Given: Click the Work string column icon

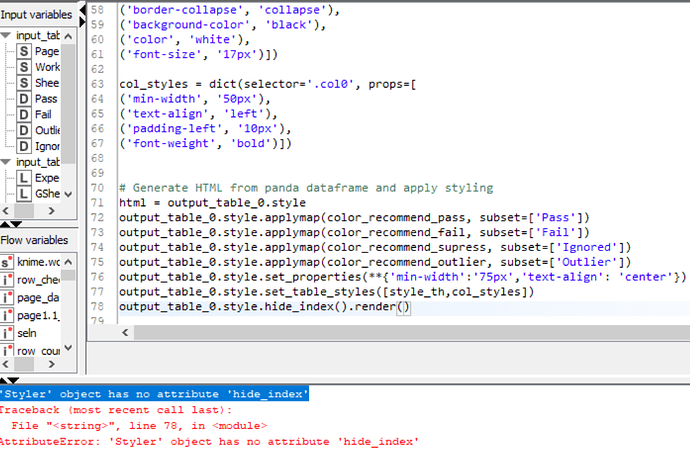Looking at the screenshot, I should [24, 67].
